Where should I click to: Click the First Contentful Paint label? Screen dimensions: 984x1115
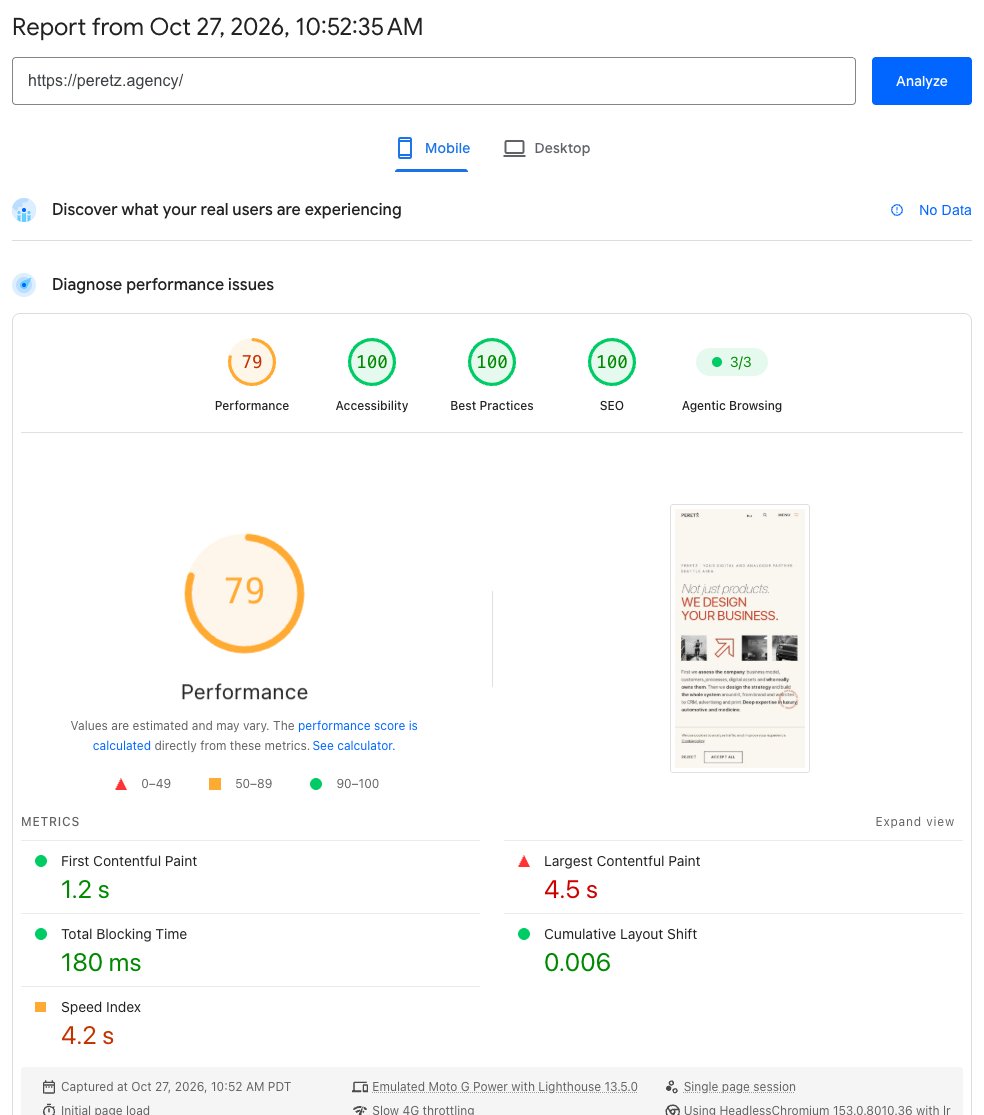click(x=129, y=861)
